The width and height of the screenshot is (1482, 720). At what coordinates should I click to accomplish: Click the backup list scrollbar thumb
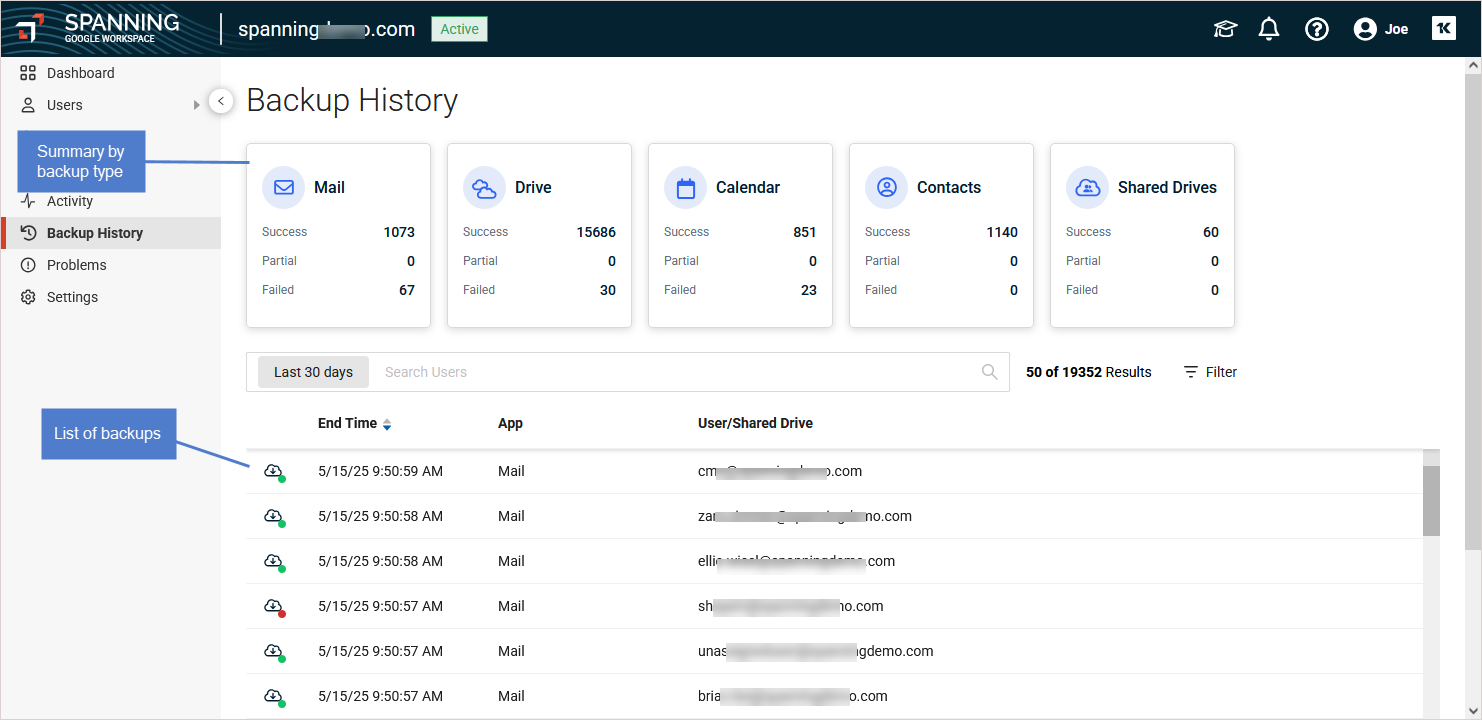(x=1431, y=500)
